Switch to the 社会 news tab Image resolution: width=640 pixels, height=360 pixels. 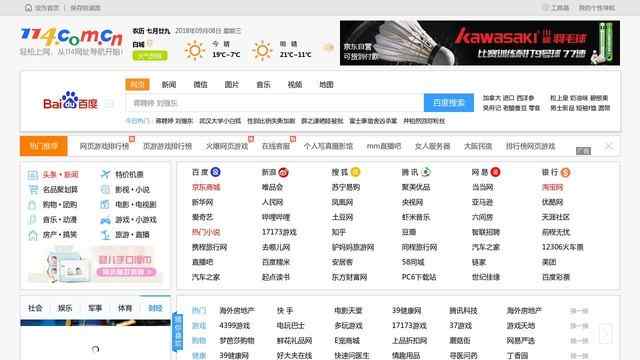click(35, 308)
